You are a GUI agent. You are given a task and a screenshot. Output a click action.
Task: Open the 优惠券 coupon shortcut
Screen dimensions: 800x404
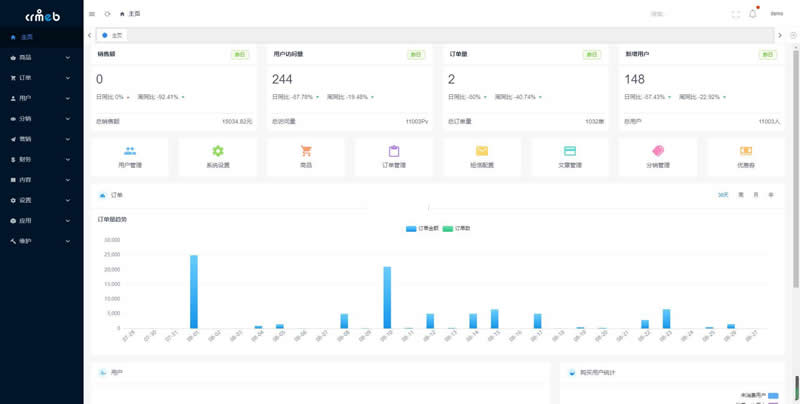[x=746, y=151]
